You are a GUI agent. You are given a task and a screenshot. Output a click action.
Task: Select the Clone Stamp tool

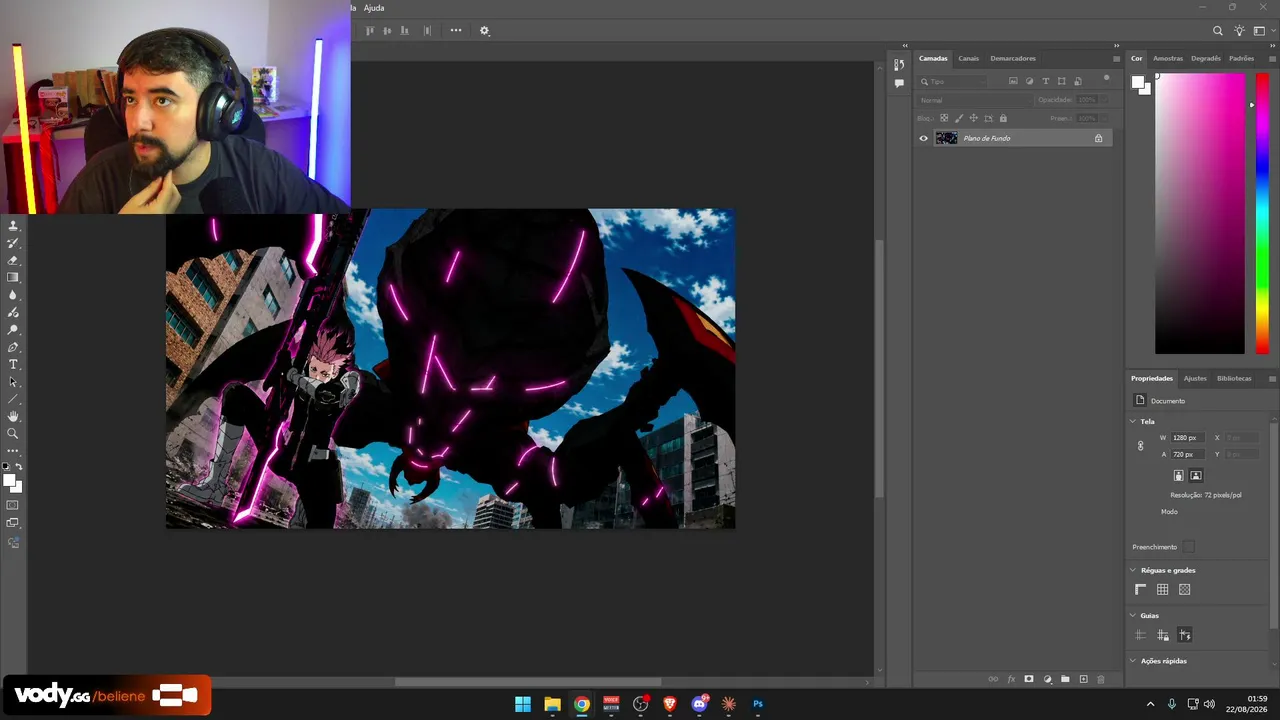click(13, 226)
